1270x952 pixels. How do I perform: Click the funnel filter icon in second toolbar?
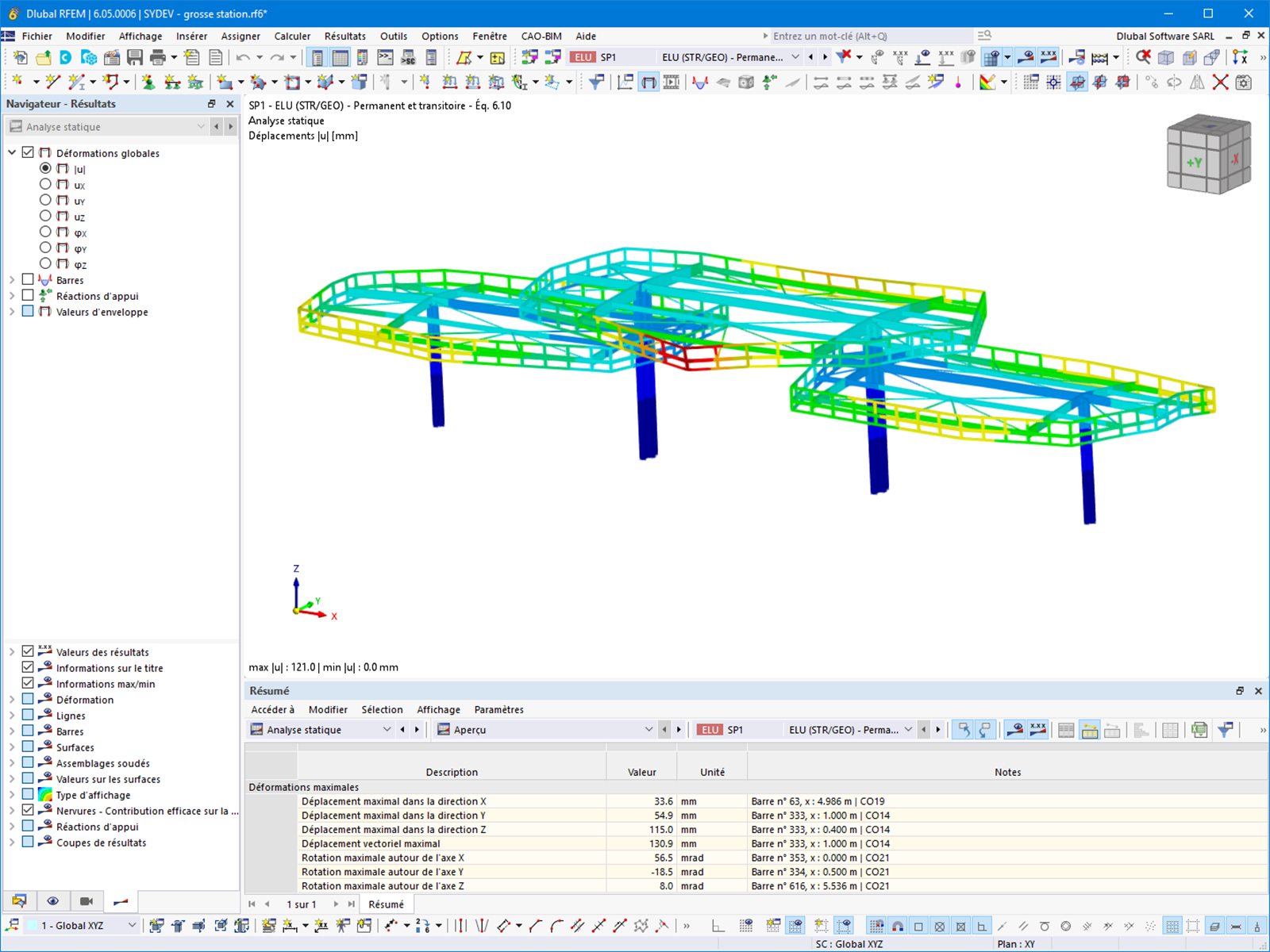click(596, 82)
